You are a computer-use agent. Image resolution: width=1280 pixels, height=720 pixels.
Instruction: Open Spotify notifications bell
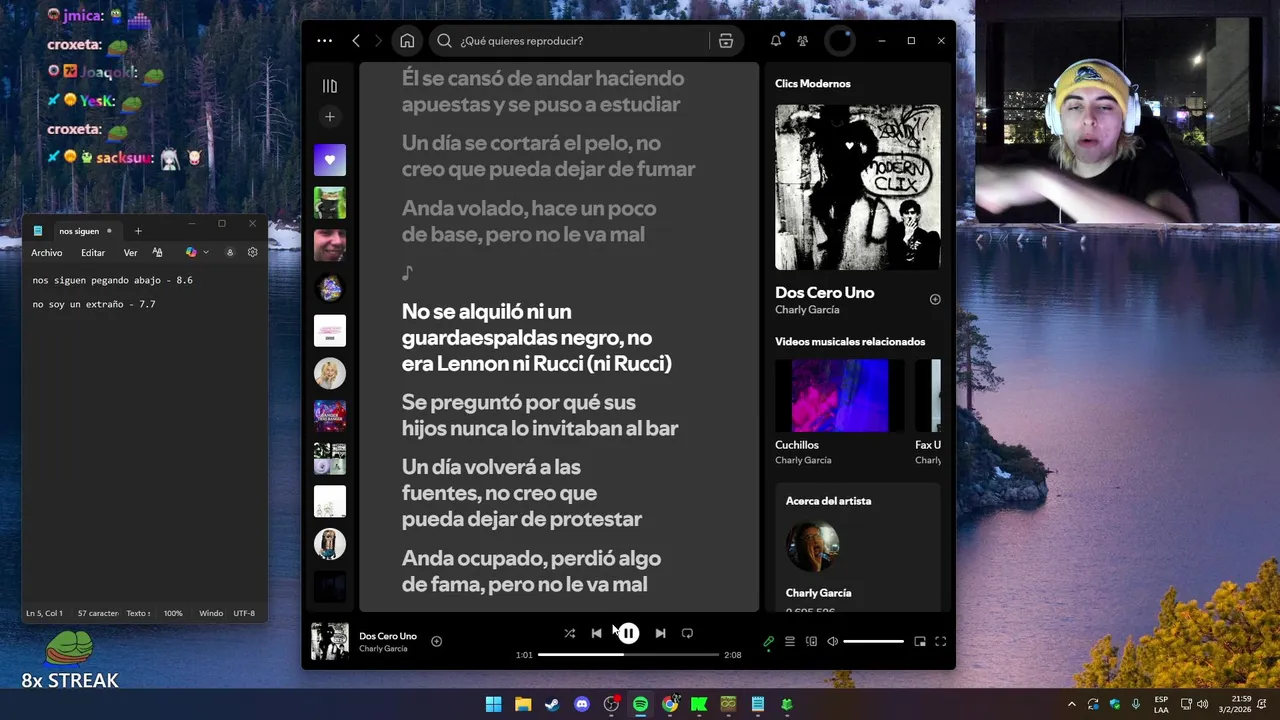[776, 41]
